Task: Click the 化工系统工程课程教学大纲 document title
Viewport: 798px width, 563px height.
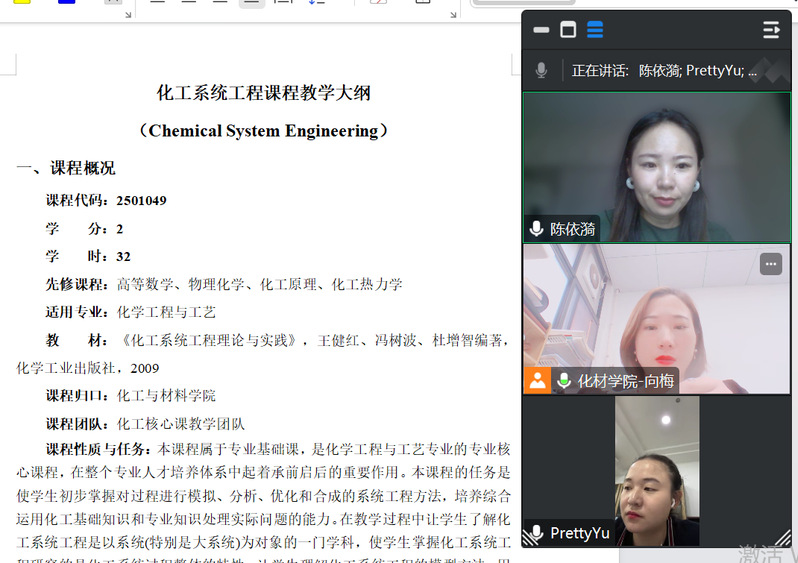Action: point(264,93)
